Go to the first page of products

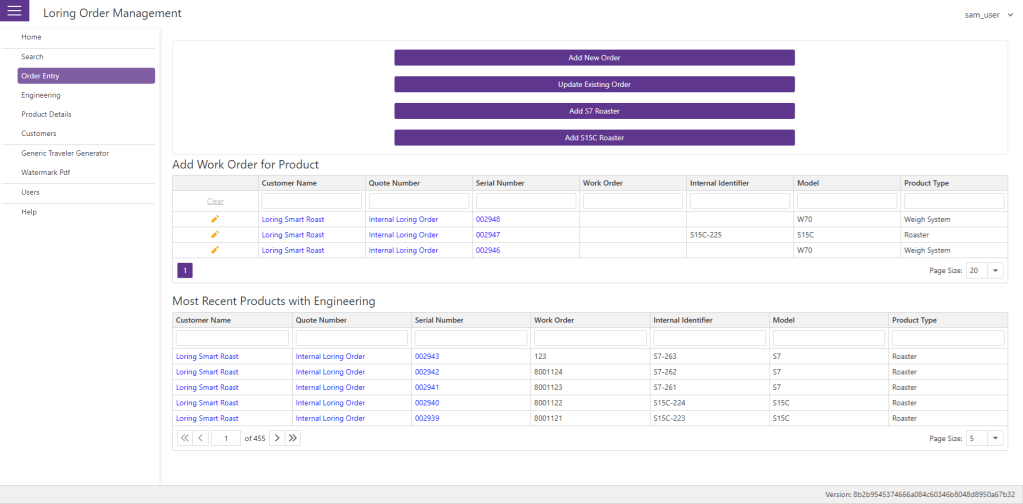pyautogui.click(x=185, y=438)
